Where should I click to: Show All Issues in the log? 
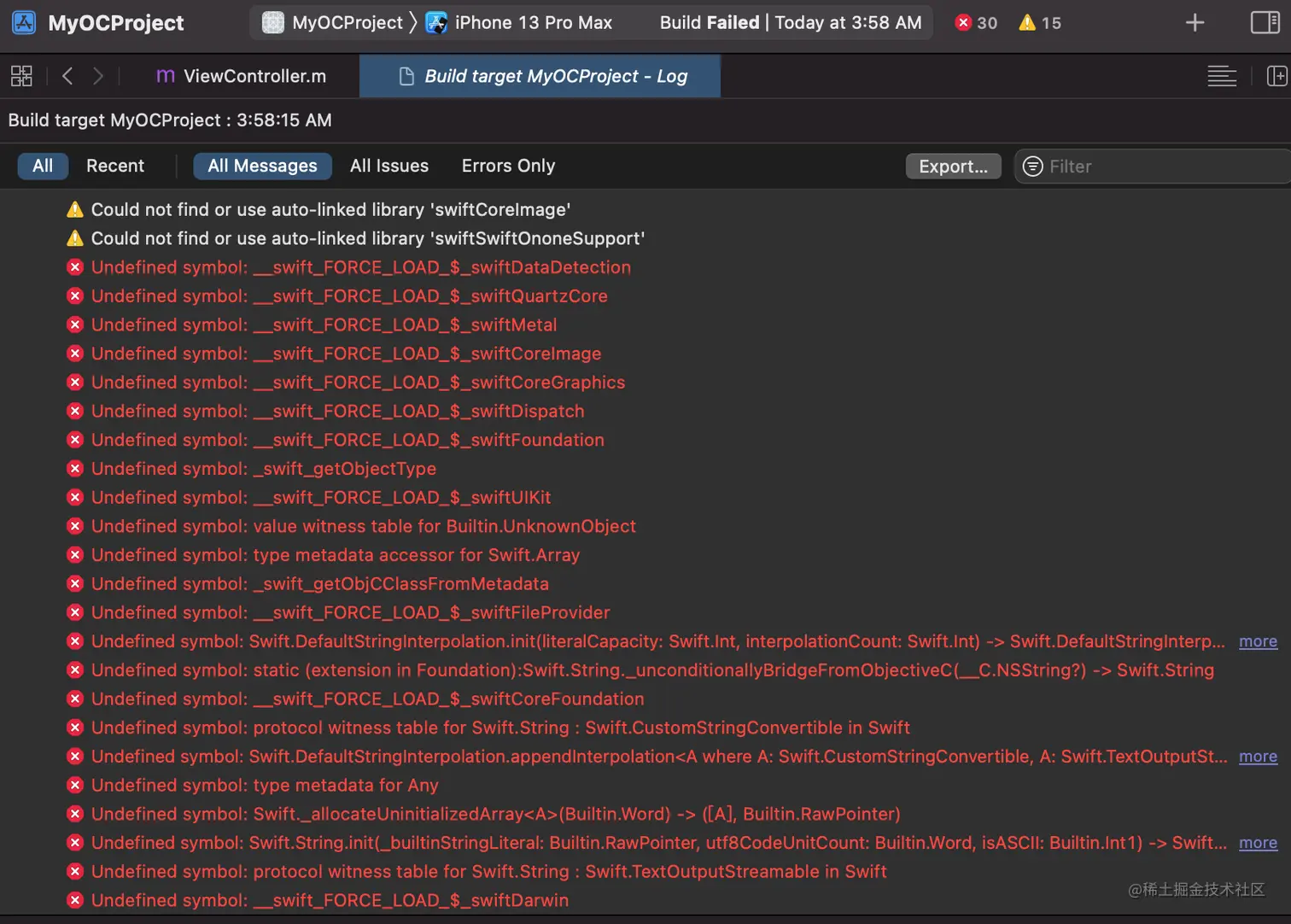pos(389,167)
